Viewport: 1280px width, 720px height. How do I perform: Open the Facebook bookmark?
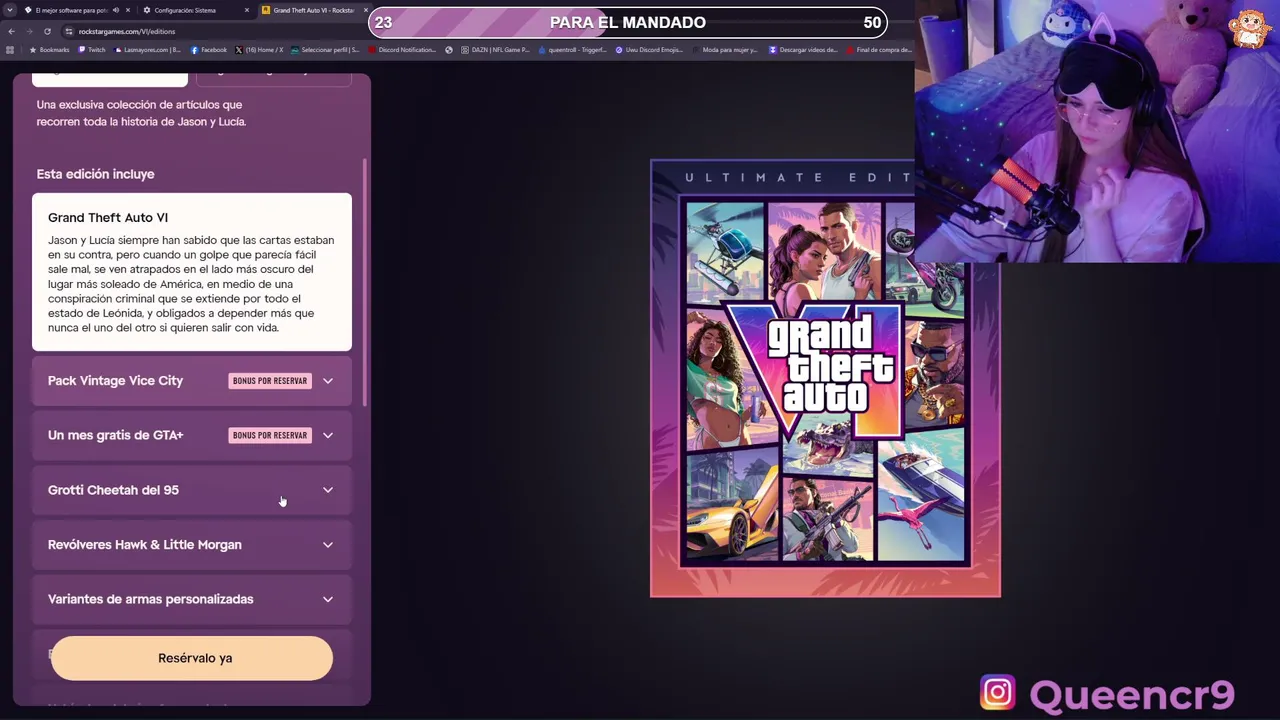tap(209, 50)
